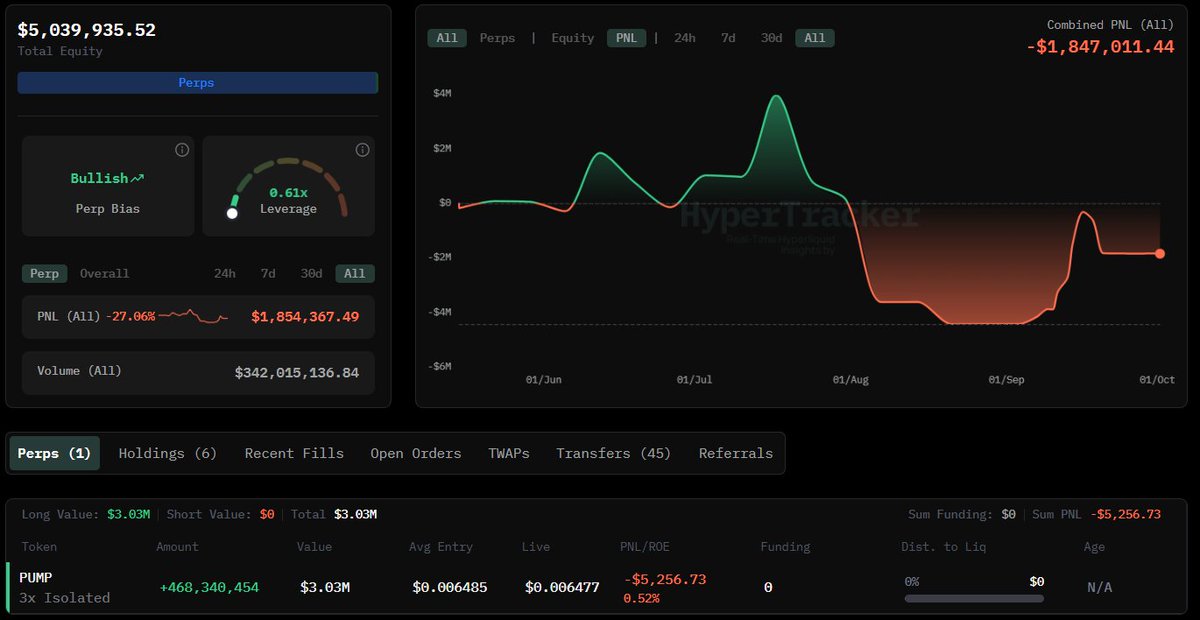This screenshot has width=1200, height=620.
Task: Sort positions by Avg Entry column header
Action: tap(441, 547)
